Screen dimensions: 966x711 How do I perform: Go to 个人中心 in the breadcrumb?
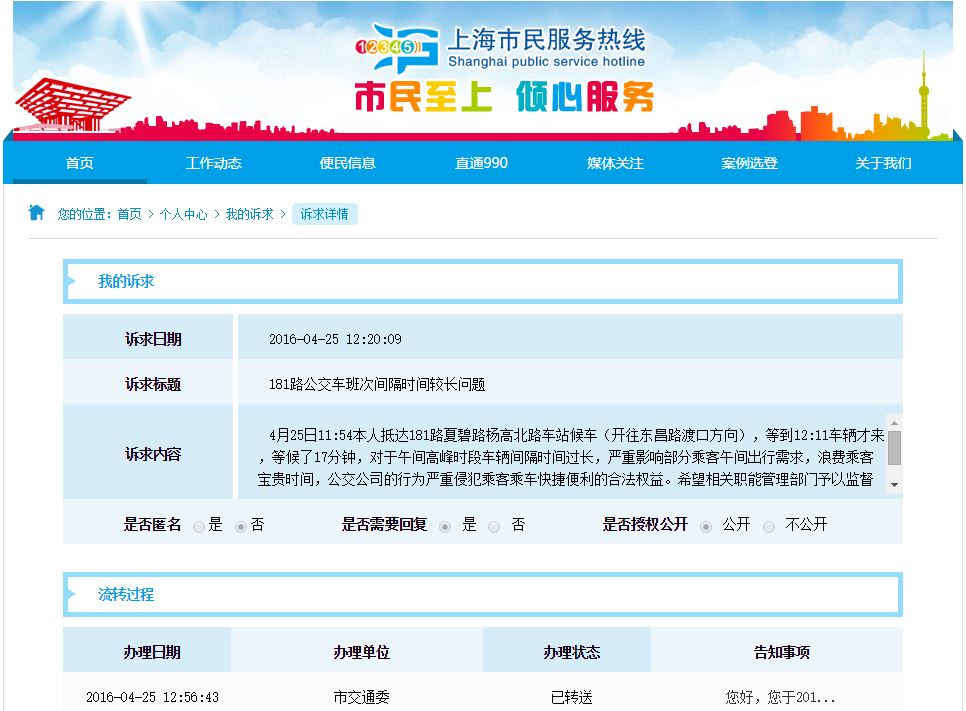click(x=183, y=214)
